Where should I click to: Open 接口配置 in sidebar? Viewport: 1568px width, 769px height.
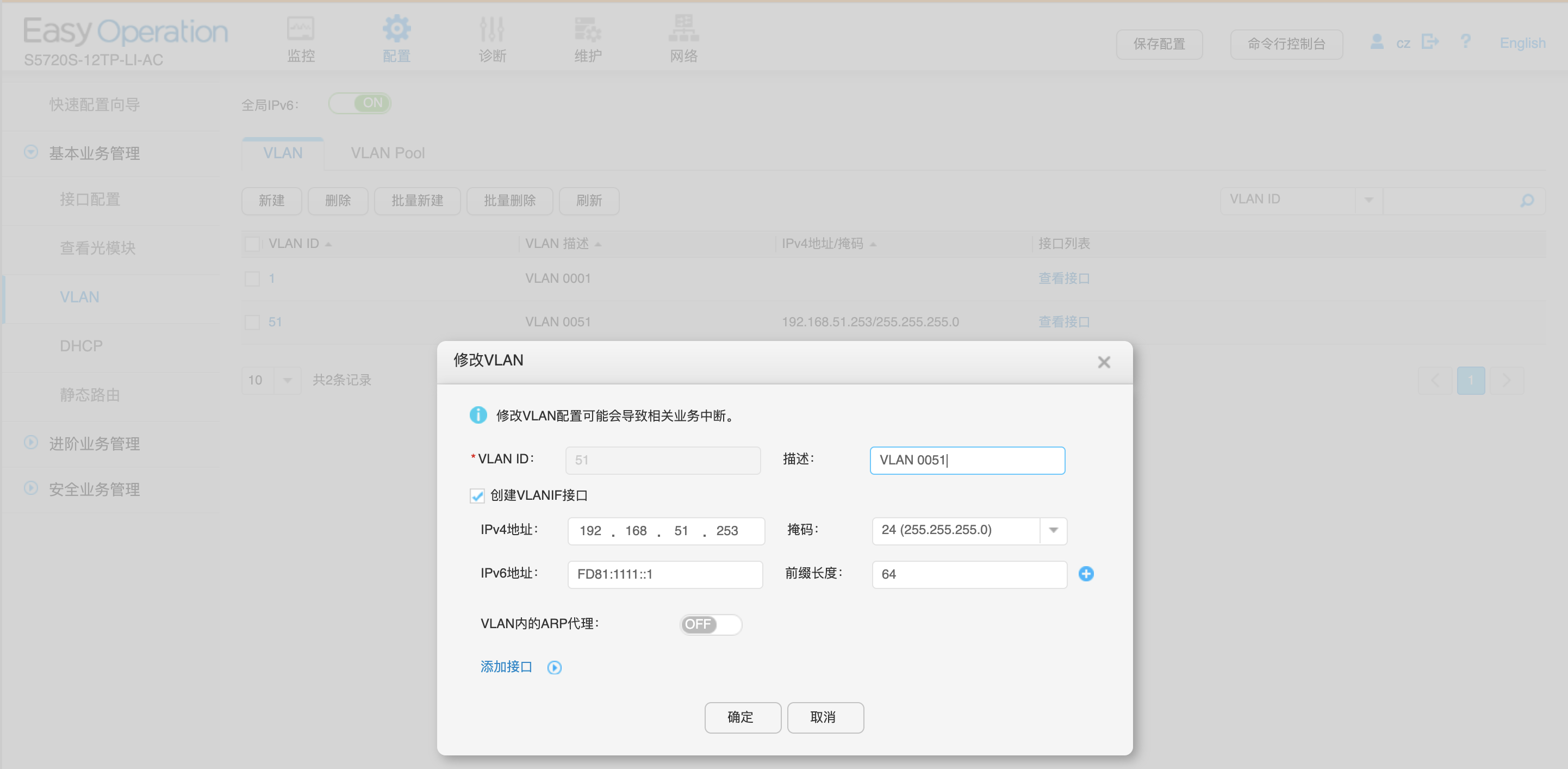90,200
